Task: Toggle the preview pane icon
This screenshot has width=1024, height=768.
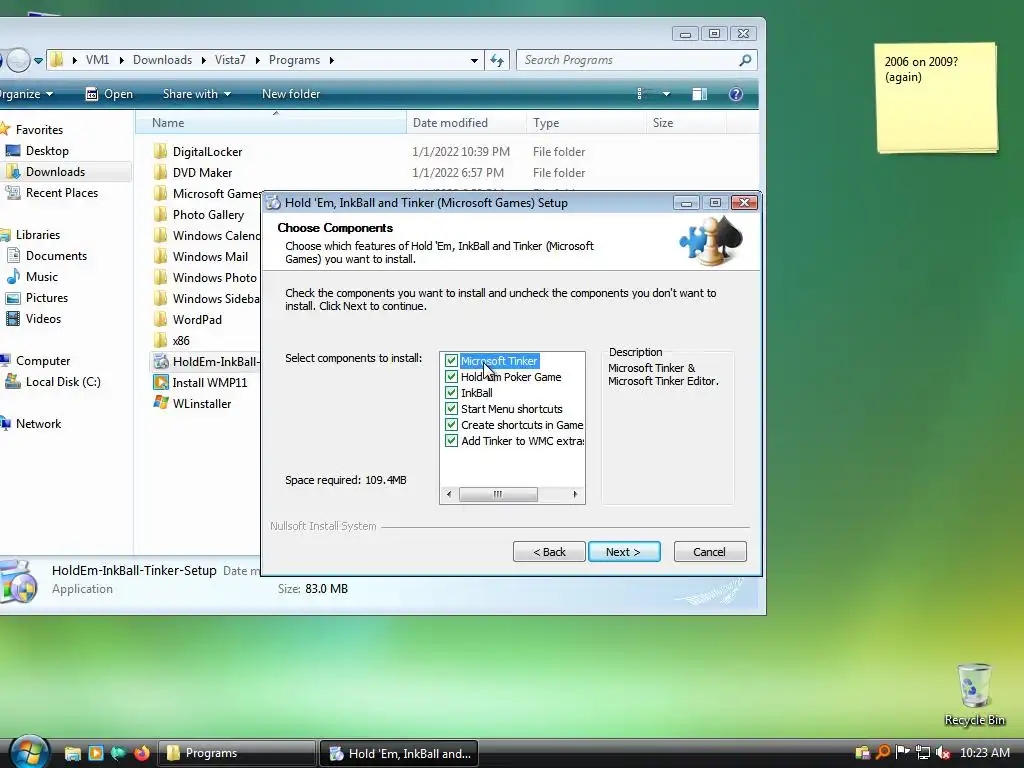Action: coord(699,94)
